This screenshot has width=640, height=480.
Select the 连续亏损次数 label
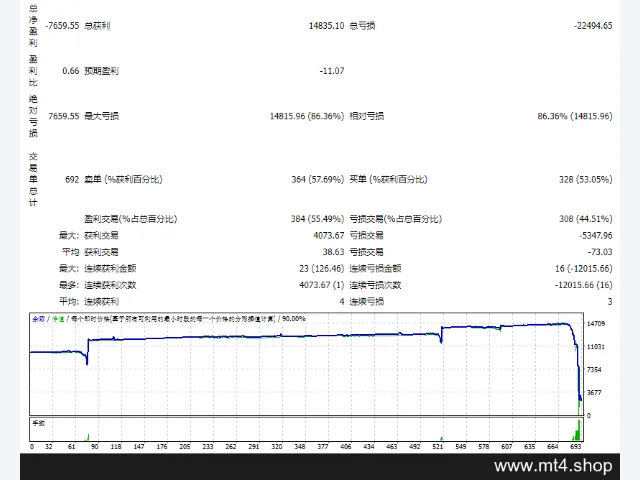coord(376,285)
